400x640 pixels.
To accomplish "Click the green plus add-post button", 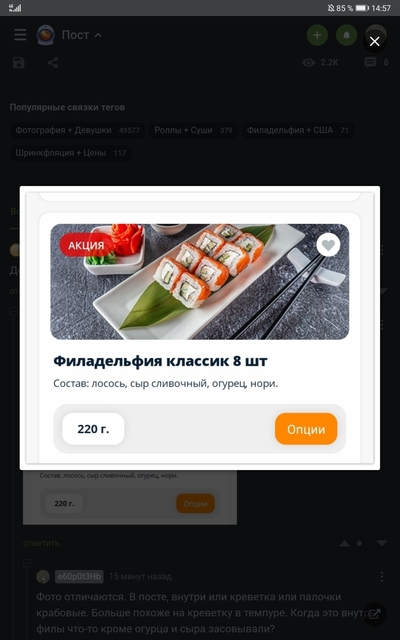I will [317, 35].
